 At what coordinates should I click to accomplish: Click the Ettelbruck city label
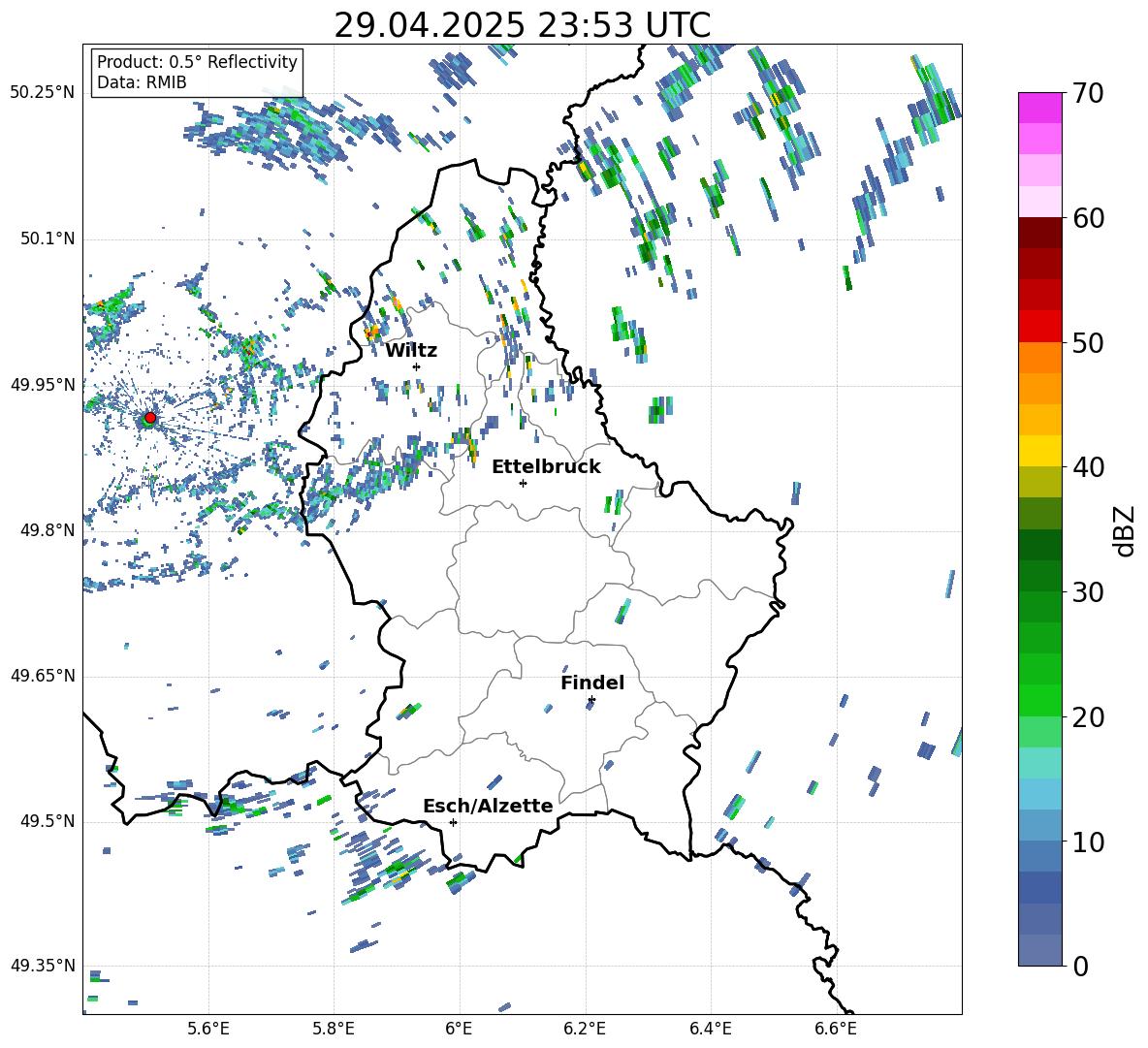tap(546, 467)
